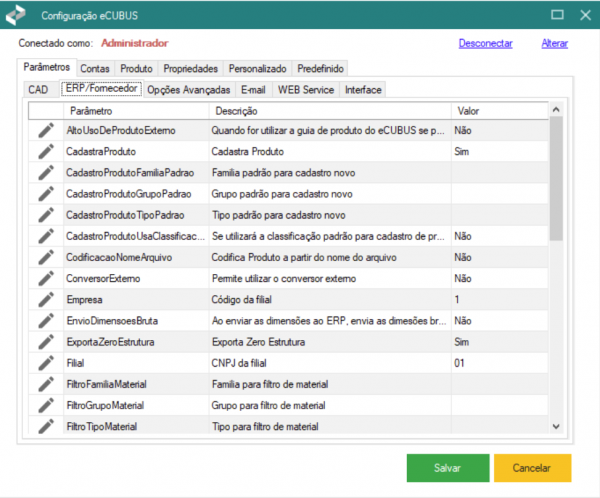The height and width of the screenshot is (498, 600).
Task: Click pencil icon for FiltroTipoMaterial
Action: pyautogui.click(x=46, y=426)
